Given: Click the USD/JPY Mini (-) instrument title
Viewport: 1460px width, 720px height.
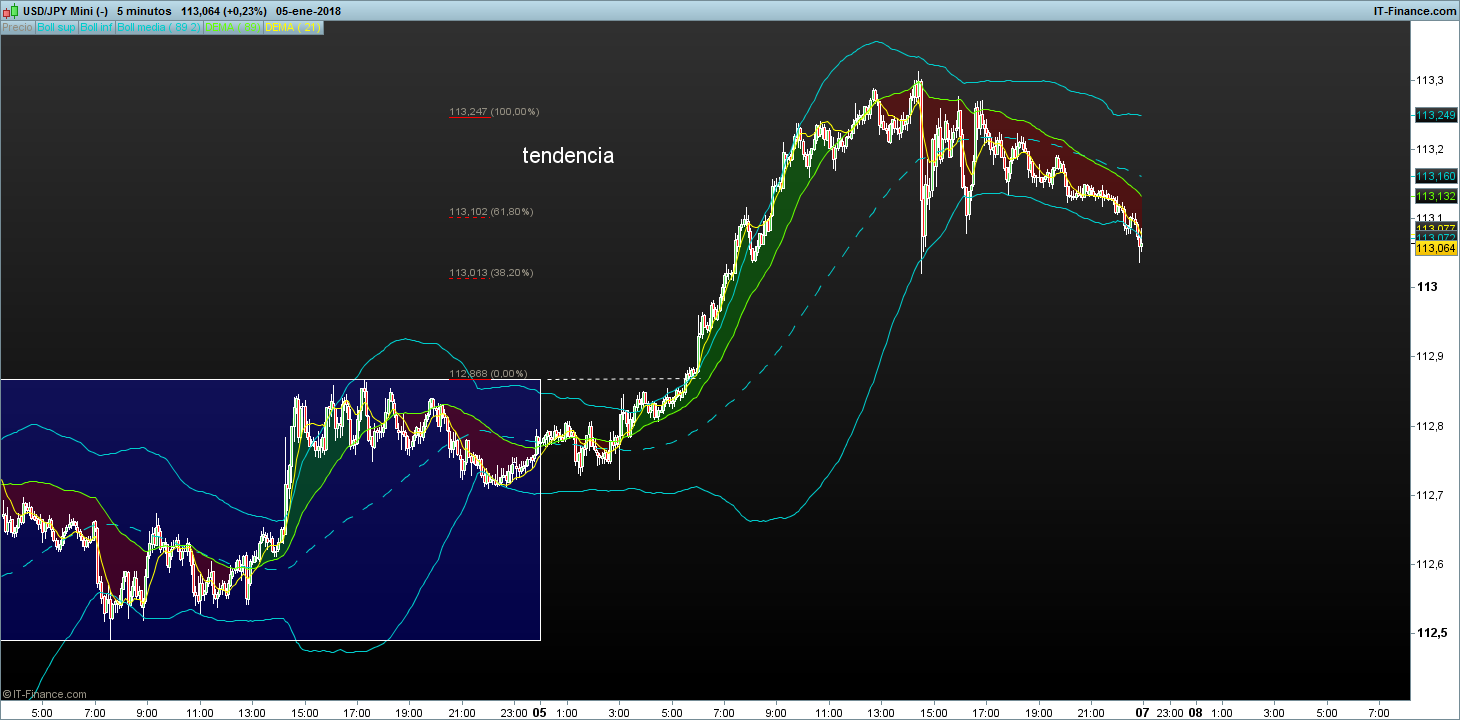Looking at the screenshot, I should point(64,10).
